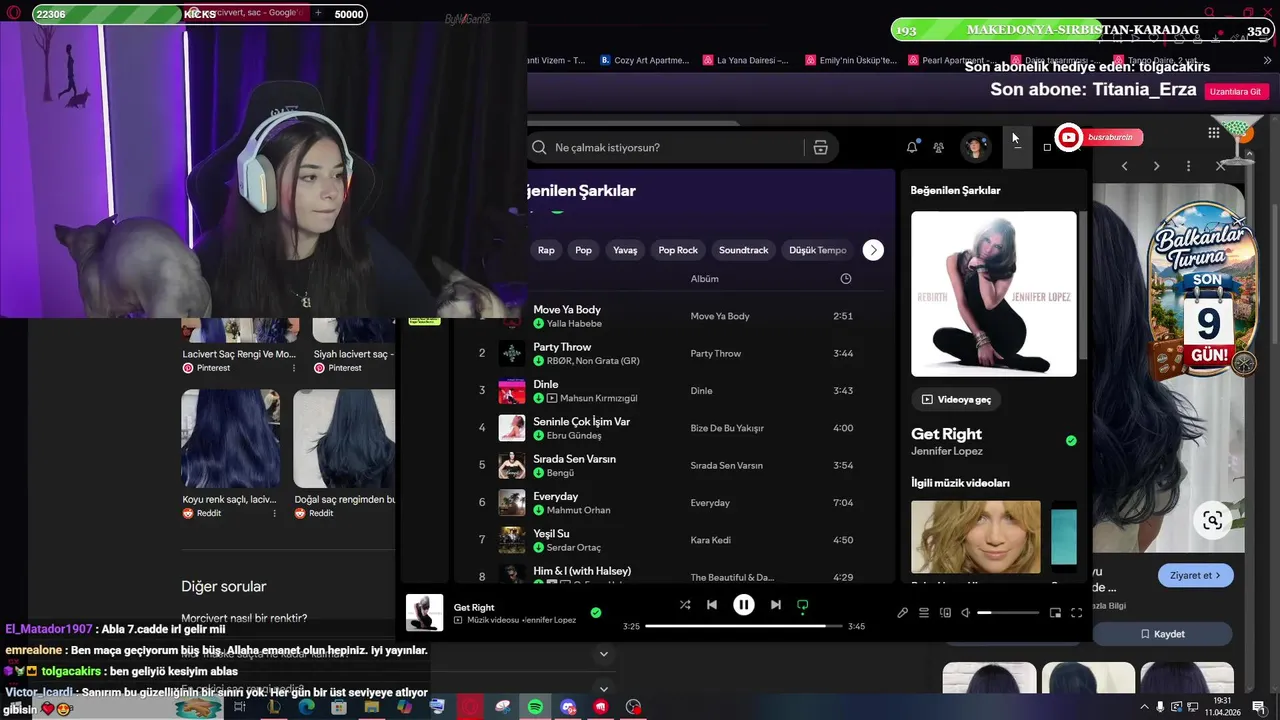Go forward in image preview panel

[x=1157, y=166]
